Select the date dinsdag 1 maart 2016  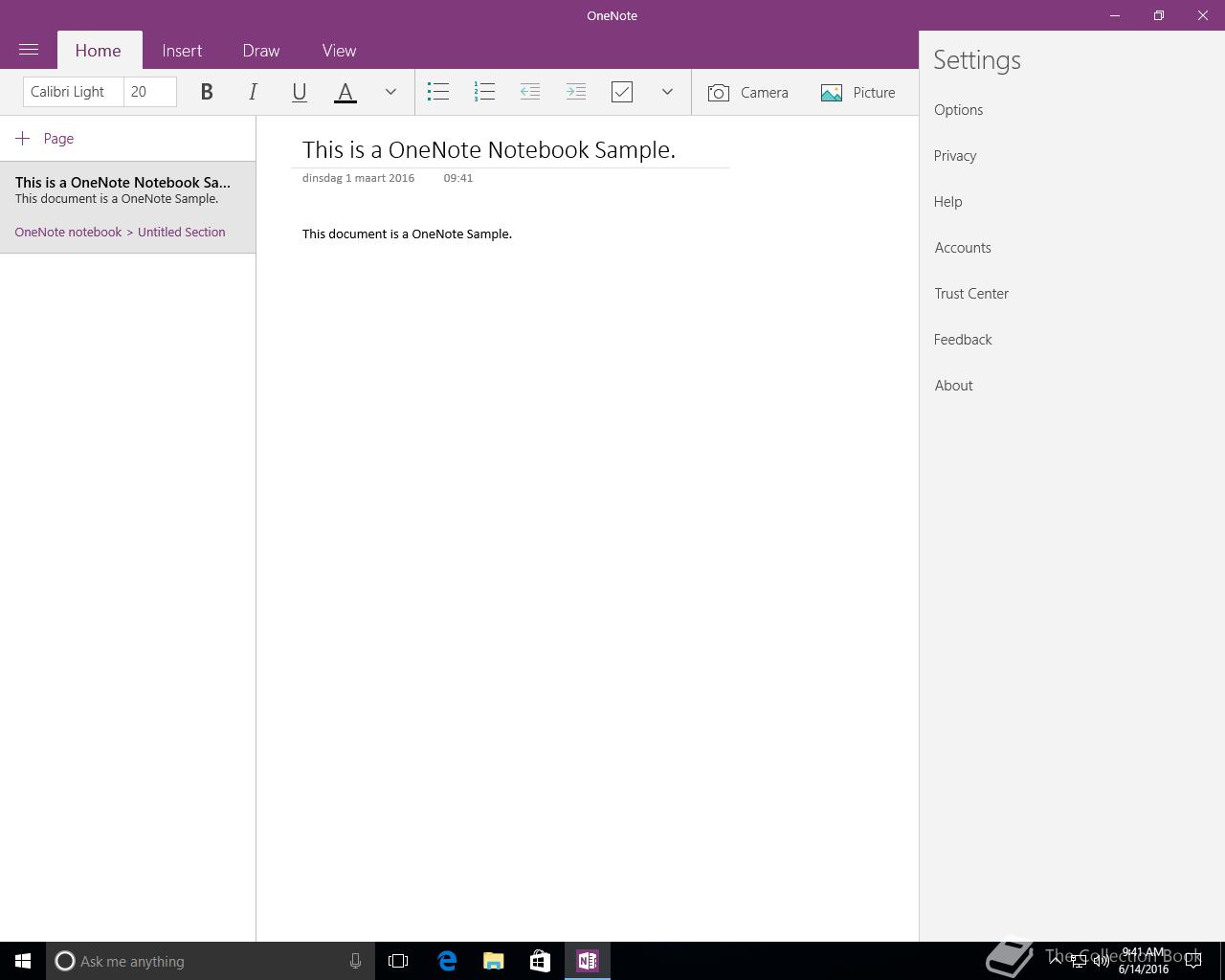358,178
